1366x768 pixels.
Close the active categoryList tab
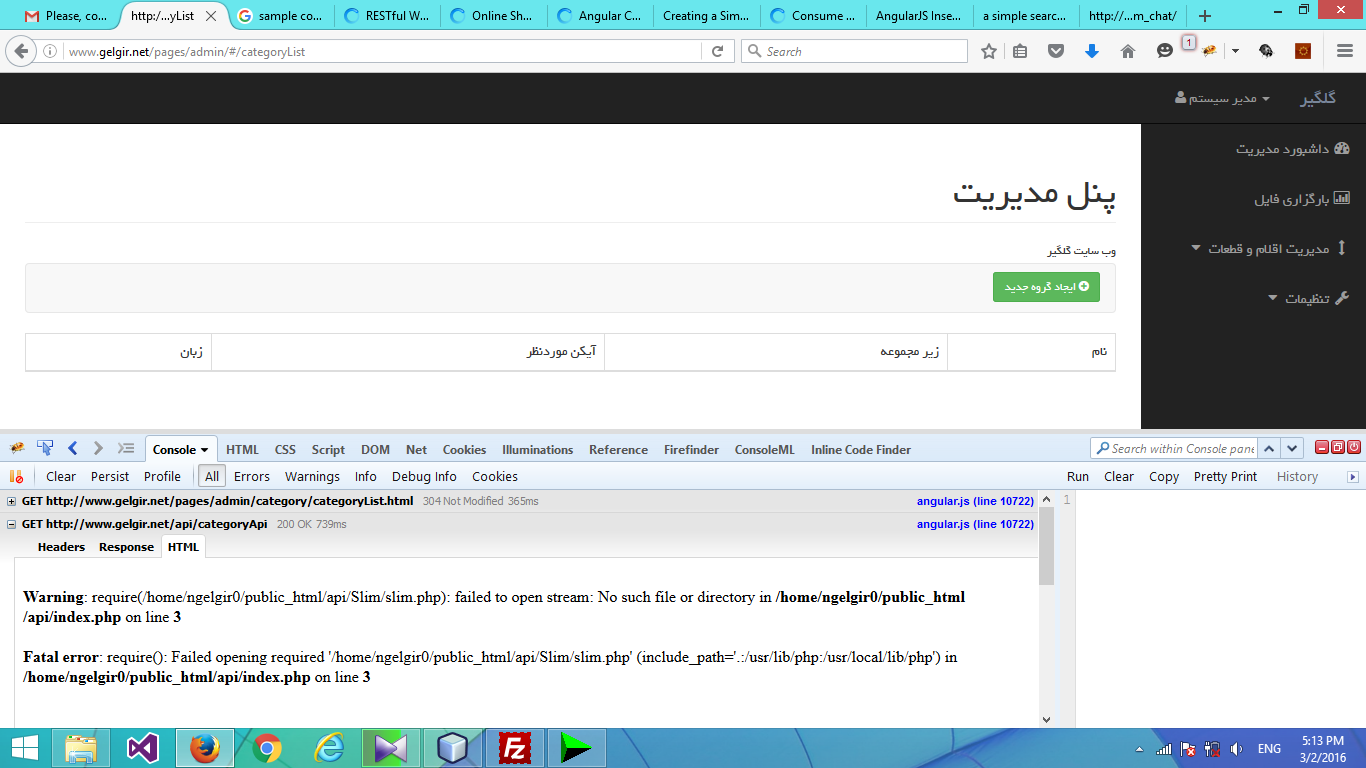[x=211, y=16]
